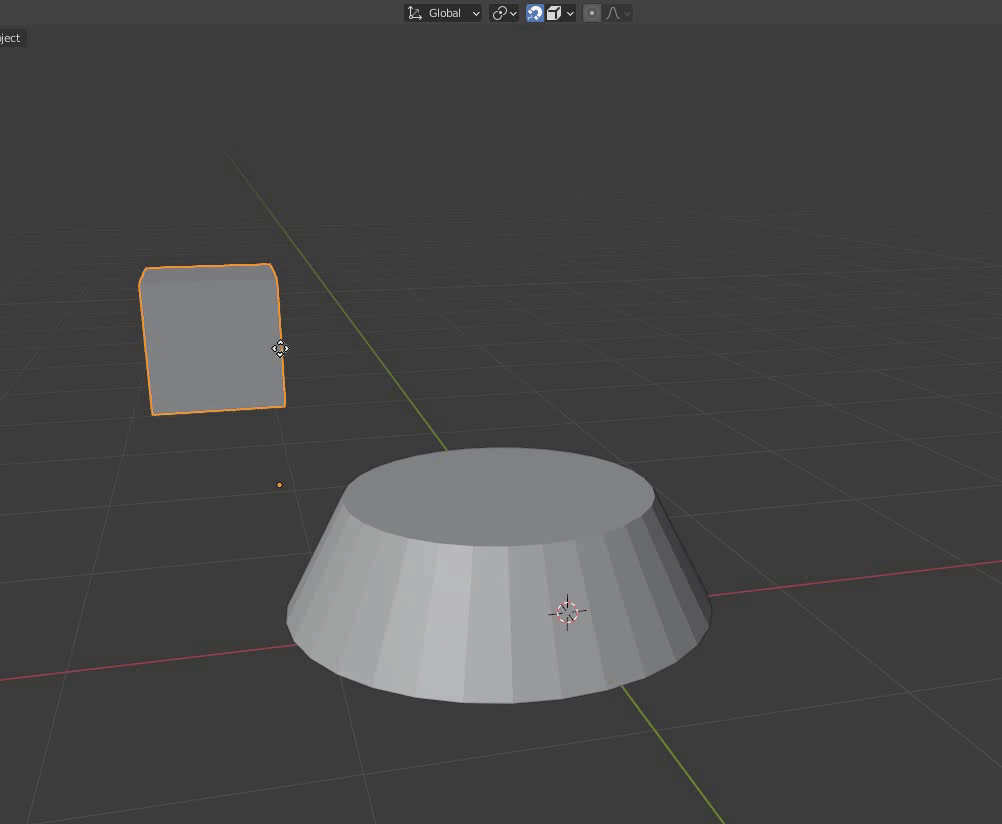
Task: Open the pivot point selector
Action: point(503,13)
